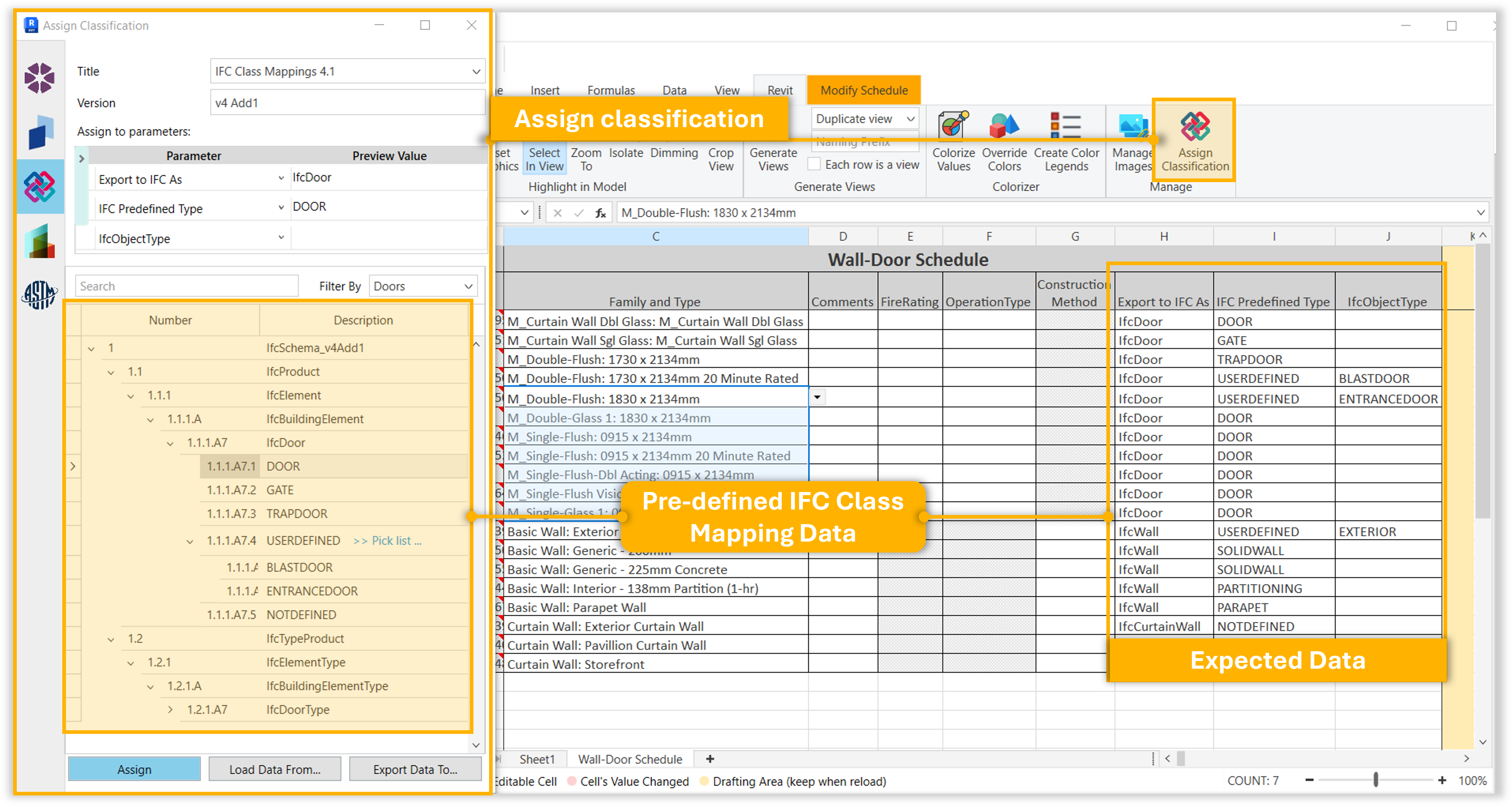Viewport: 1512px width, 806px height.
Task: Open the Export to IFC As parameter dropdown
Action: 281,178
